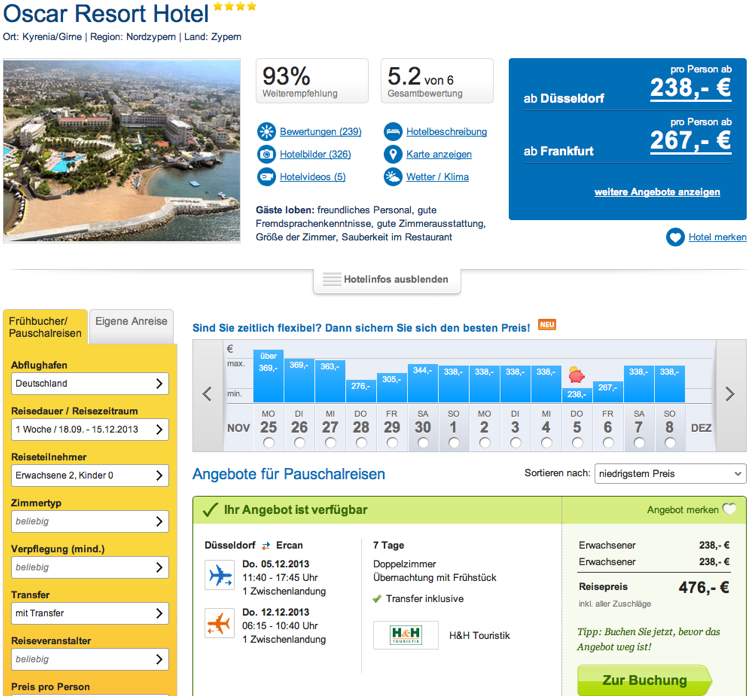750x696 pixels.
Task: Click the Düsseldorf-Ercan route arrows icon
Action: (266, 546)
